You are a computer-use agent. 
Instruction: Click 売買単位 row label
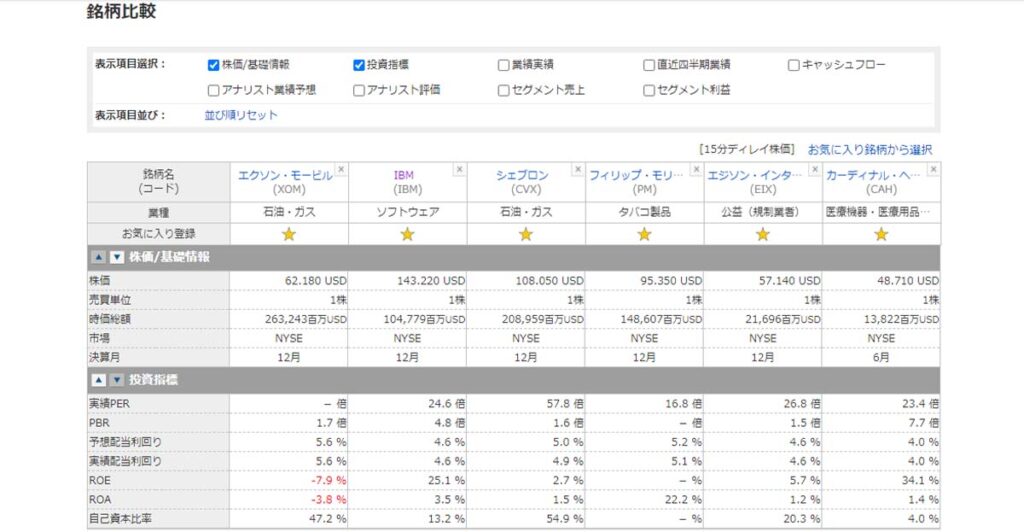click(110, 300)
